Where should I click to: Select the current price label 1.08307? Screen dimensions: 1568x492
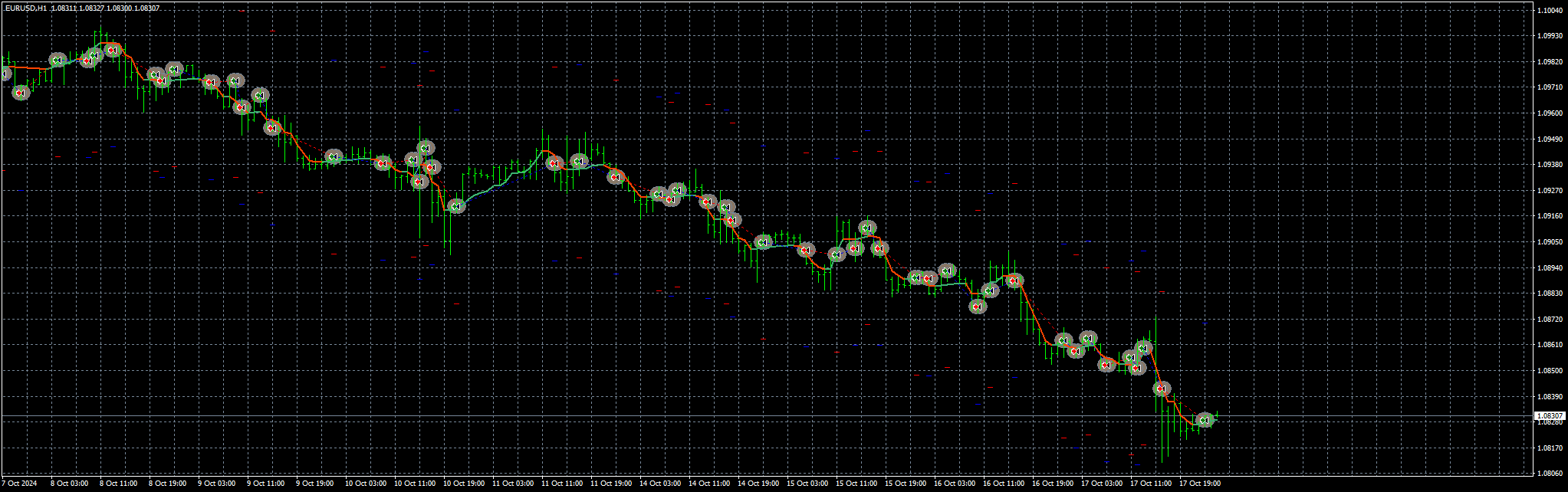tap(1549, 415)
